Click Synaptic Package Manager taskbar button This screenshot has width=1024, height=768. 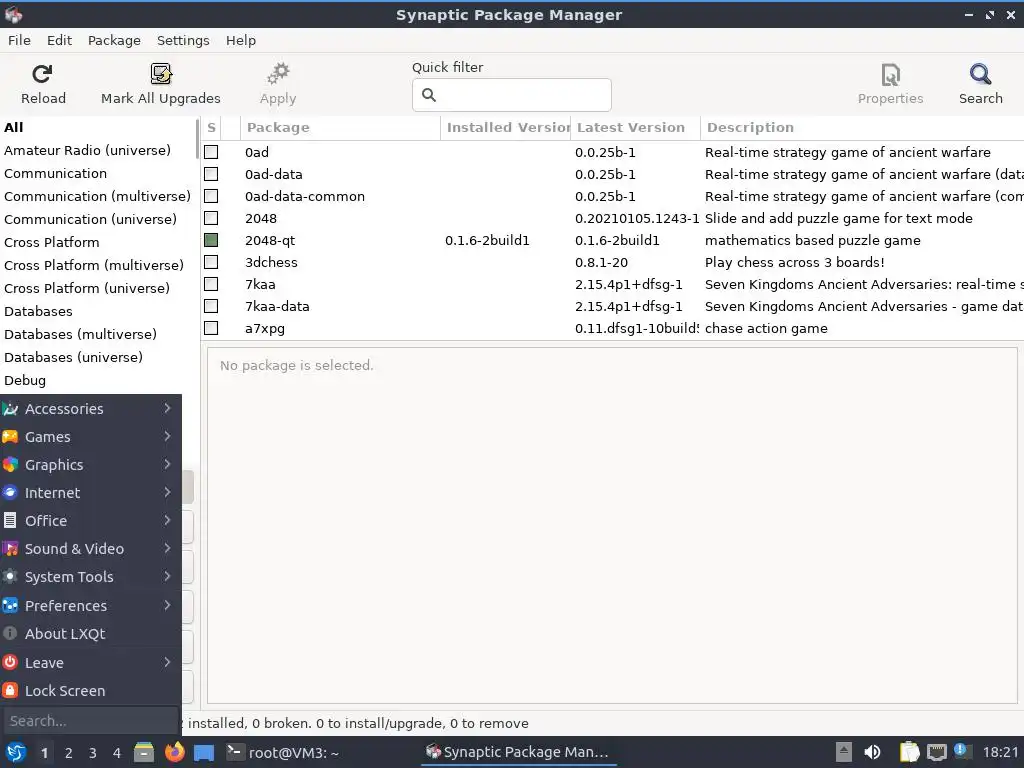[x=517, y=752]
